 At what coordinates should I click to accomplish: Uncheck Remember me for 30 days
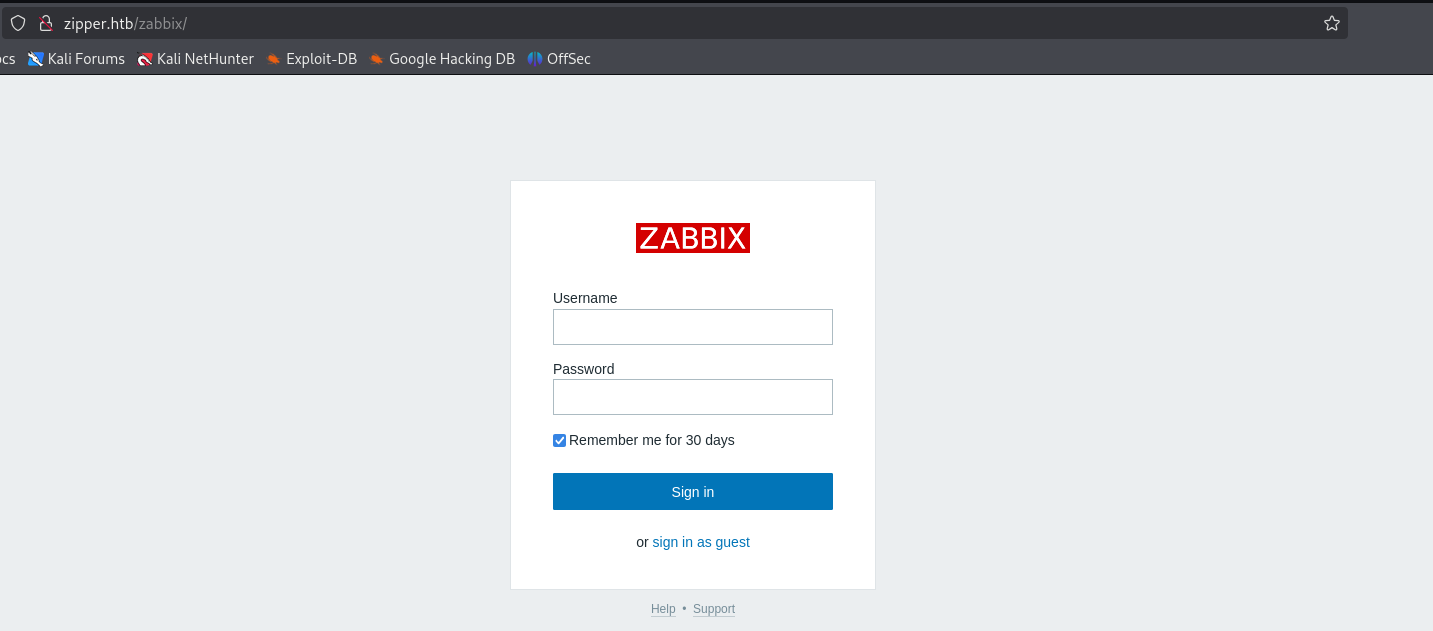(560, 440)
